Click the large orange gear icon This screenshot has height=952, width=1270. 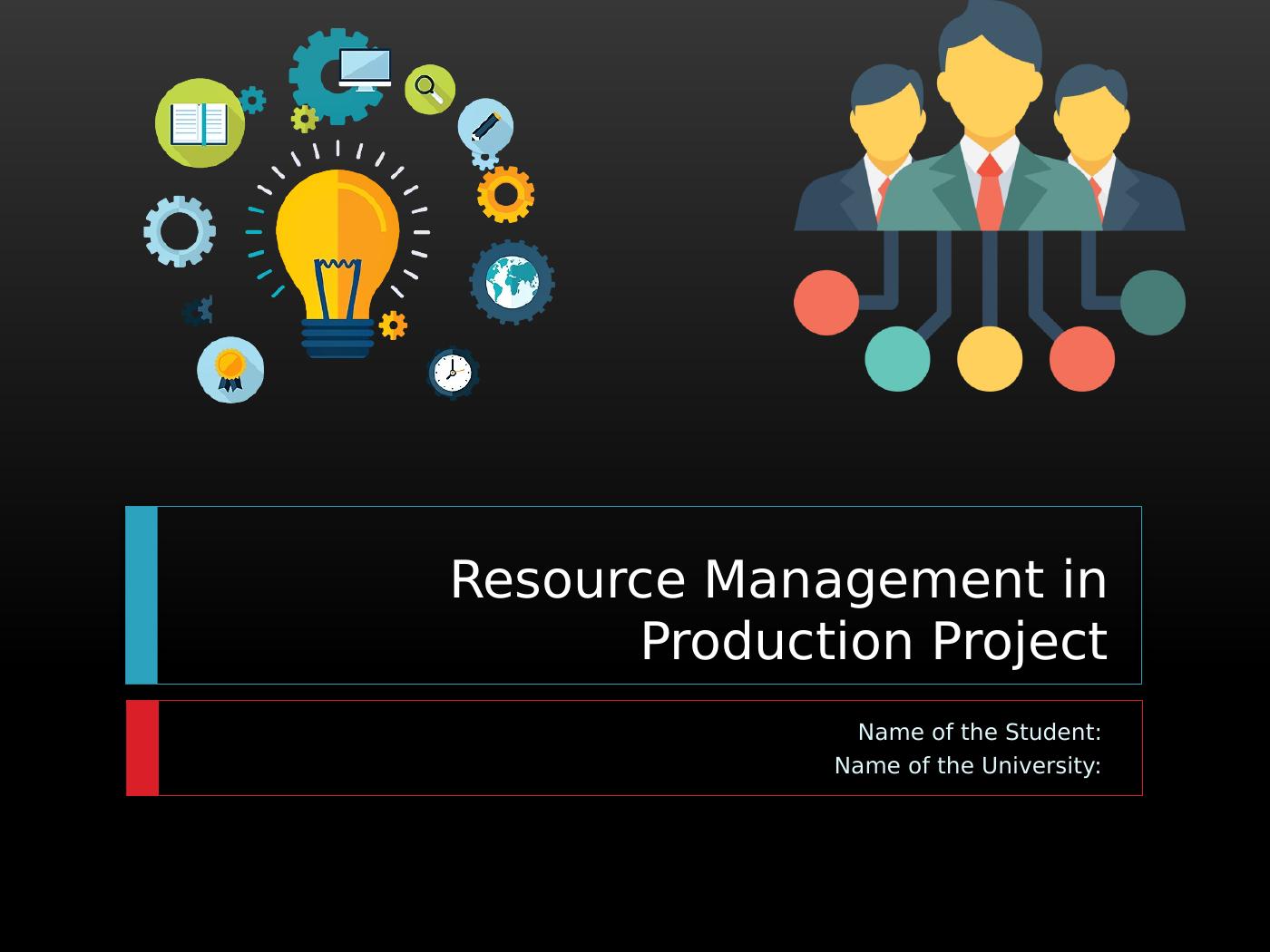[505, 194]
